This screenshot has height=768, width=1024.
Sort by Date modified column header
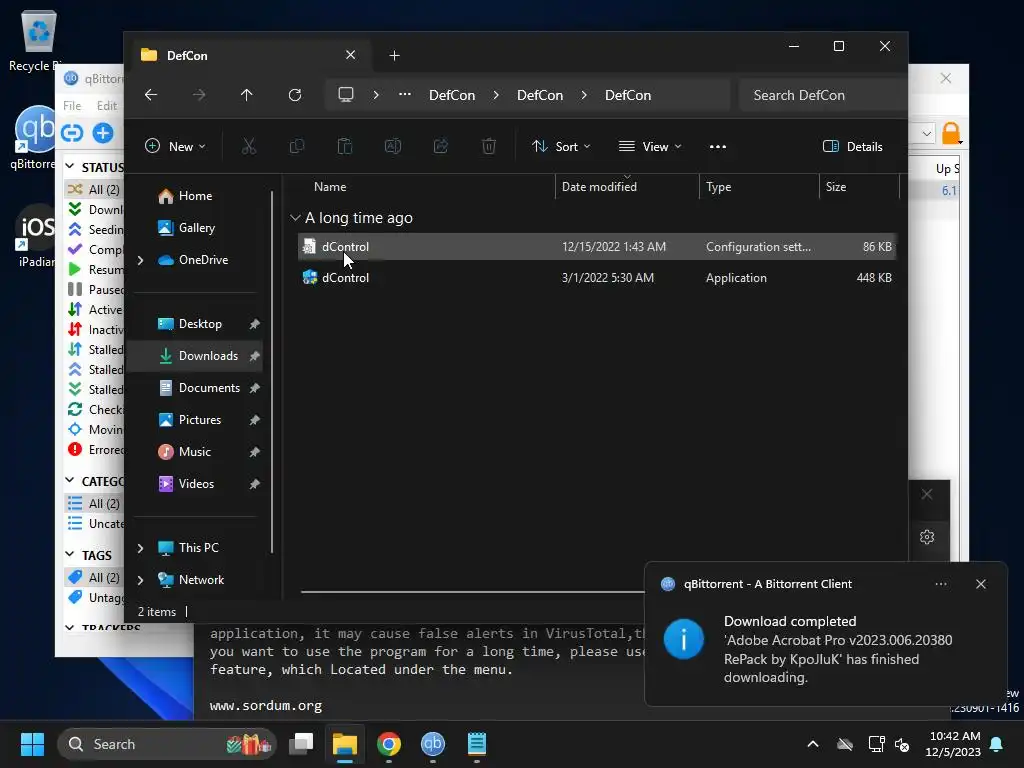point(627,187)
